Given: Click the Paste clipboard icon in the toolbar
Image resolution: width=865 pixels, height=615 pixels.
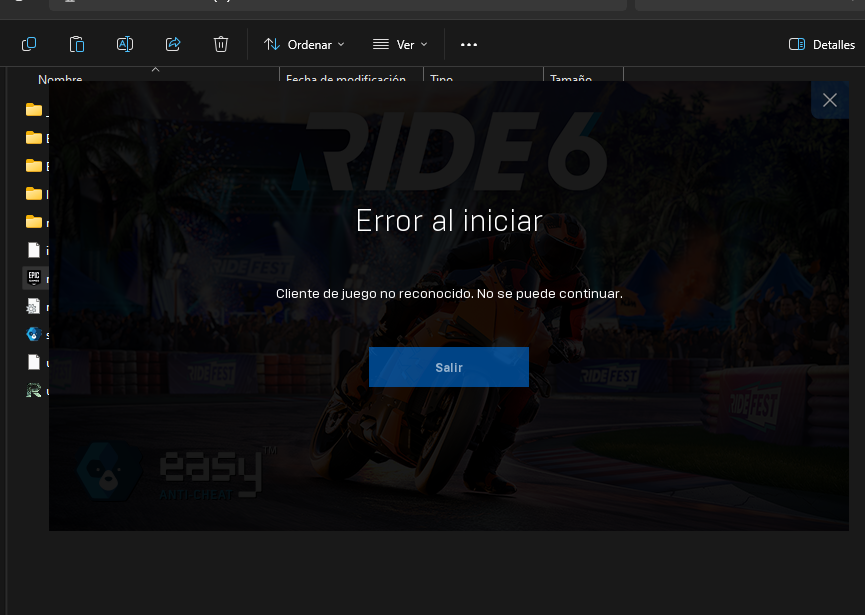Looking at the screenshot, I should coord(77,44).
